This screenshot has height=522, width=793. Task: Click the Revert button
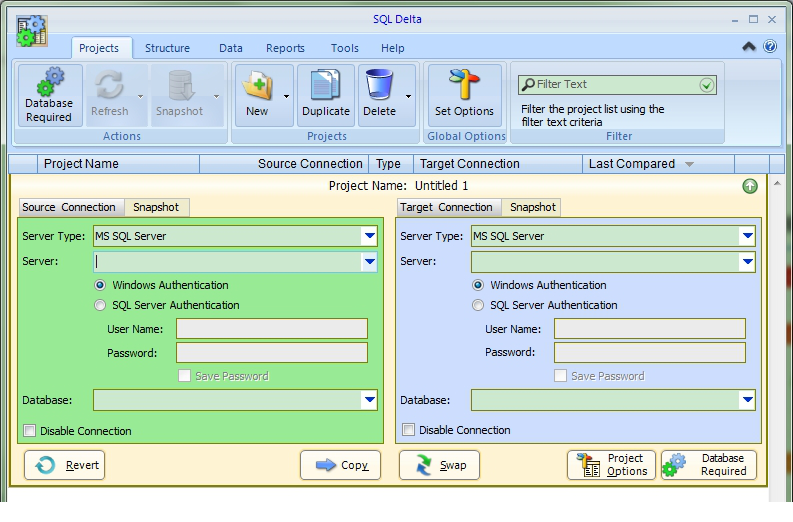(x=65, y=465)
